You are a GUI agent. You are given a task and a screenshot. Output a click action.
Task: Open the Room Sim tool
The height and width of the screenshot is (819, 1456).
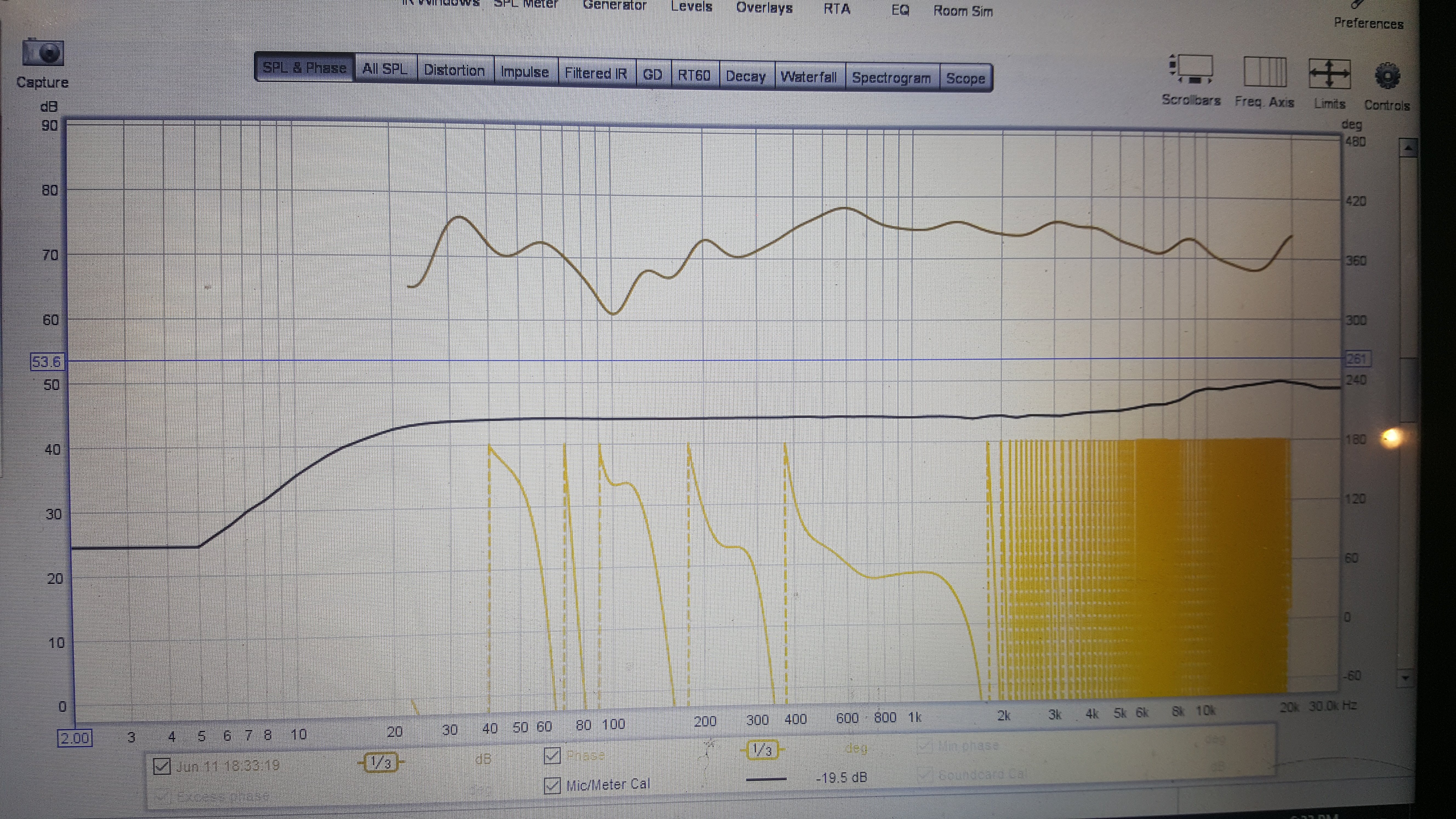click(x=963, y=11)
